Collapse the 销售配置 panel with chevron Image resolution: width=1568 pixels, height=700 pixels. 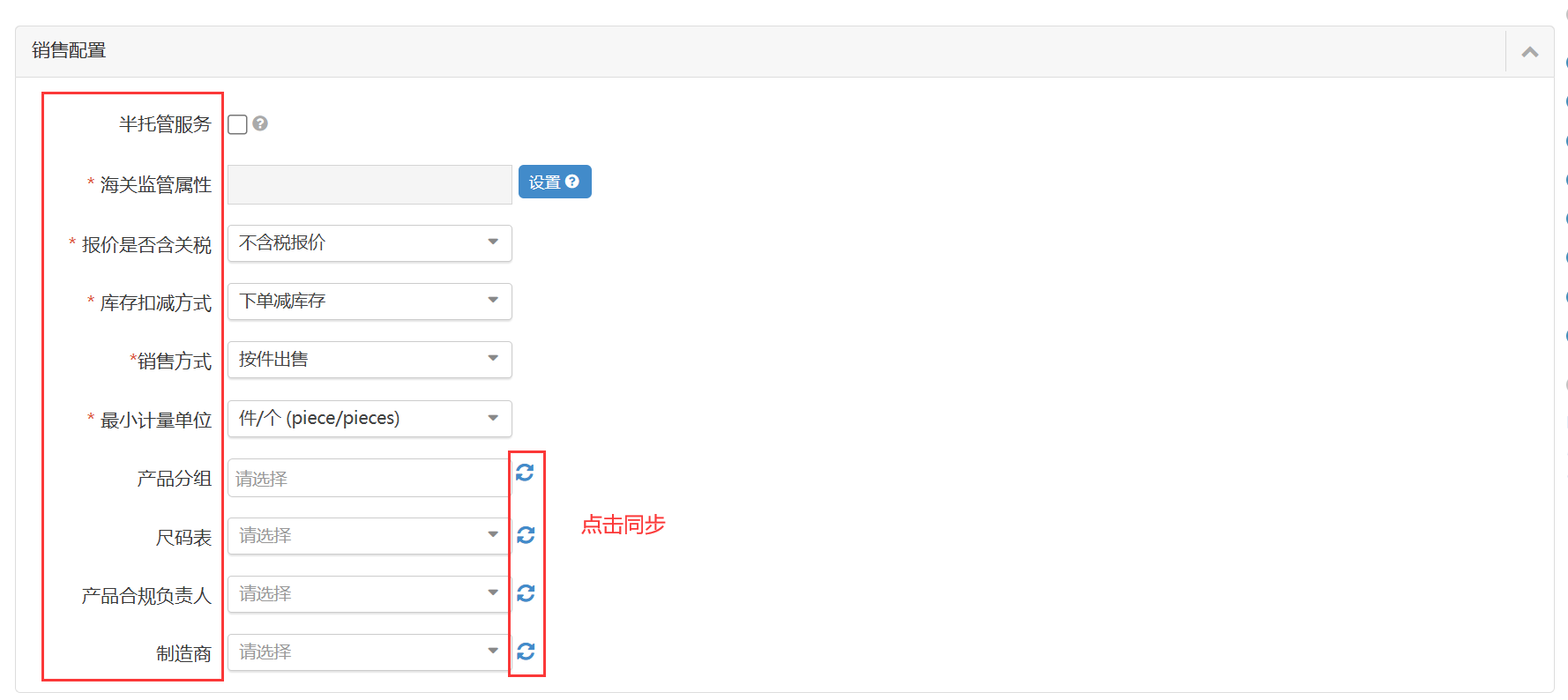click(1530, 52)
